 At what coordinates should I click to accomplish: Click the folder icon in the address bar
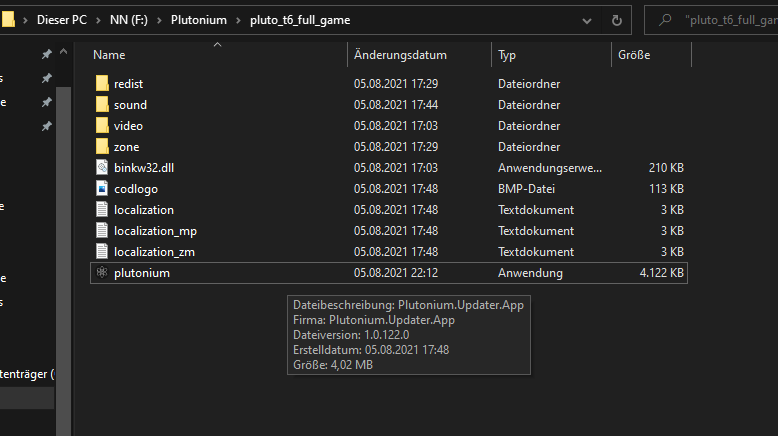click(x=8, y=20)
